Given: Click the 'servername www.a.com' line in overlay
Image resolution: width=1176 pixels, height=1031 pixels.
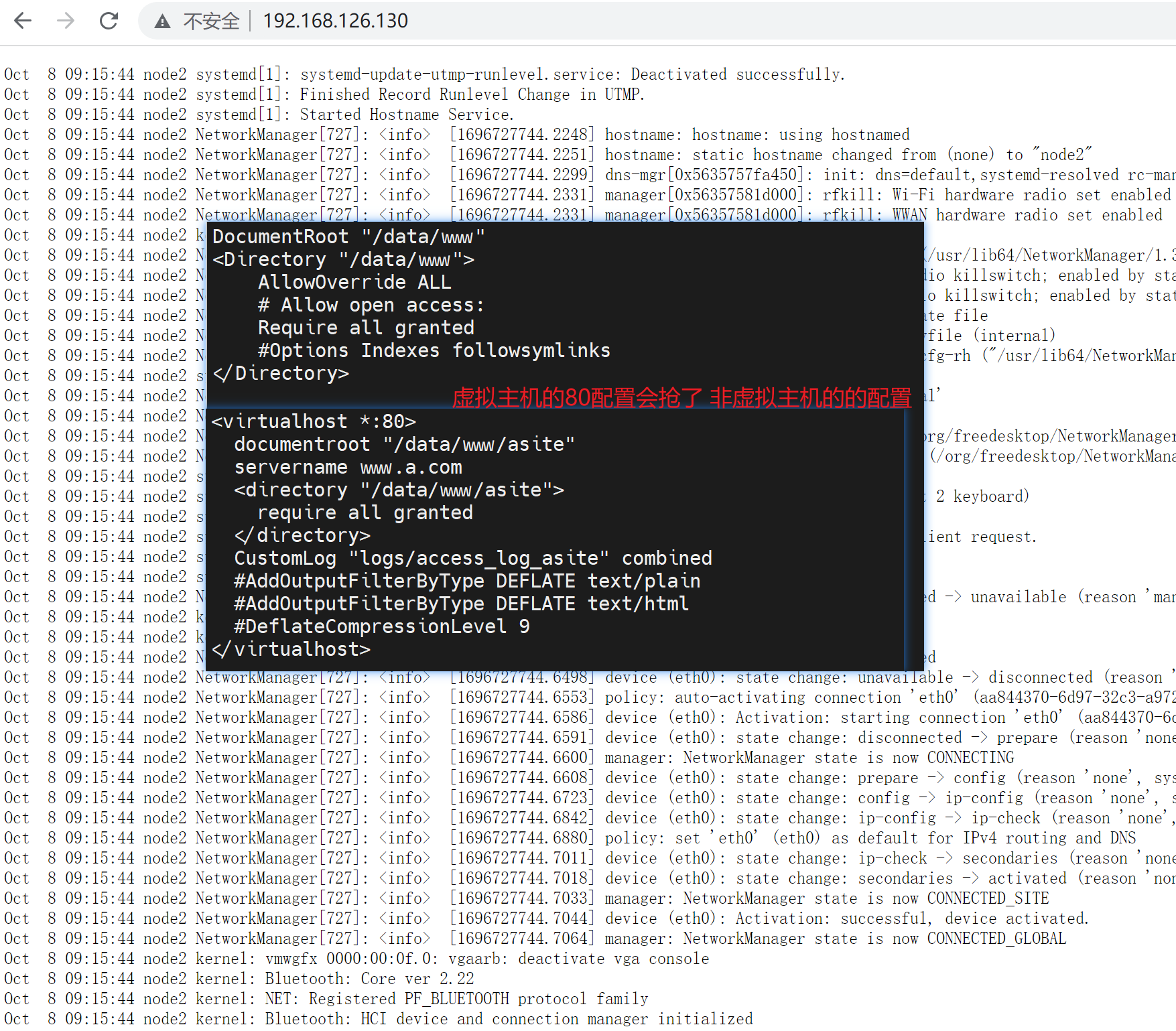Looking at the screenshot, I should (348, 467).
